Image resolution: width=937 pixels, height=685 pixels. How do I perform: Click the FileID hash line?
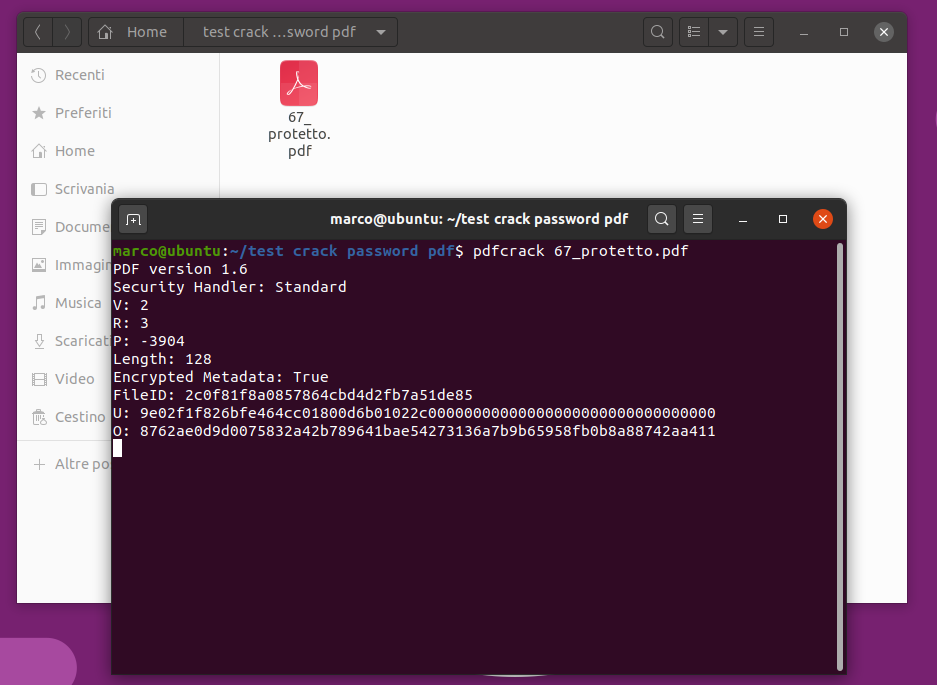point(293,395)
